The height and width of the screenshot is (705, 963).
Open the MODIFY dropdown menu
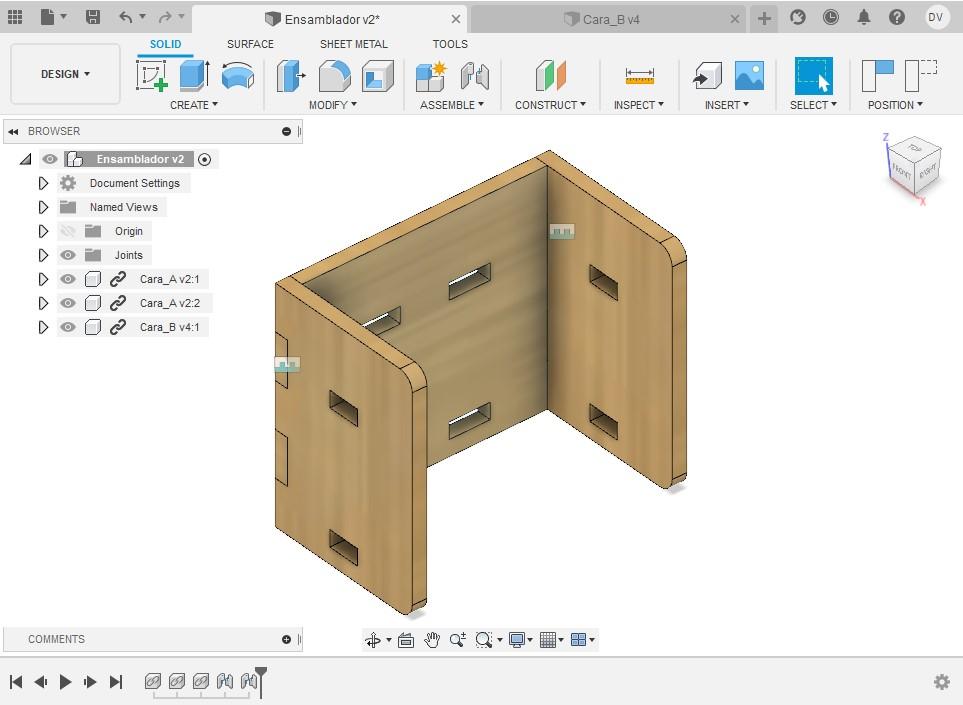click(x=332, y=105)
